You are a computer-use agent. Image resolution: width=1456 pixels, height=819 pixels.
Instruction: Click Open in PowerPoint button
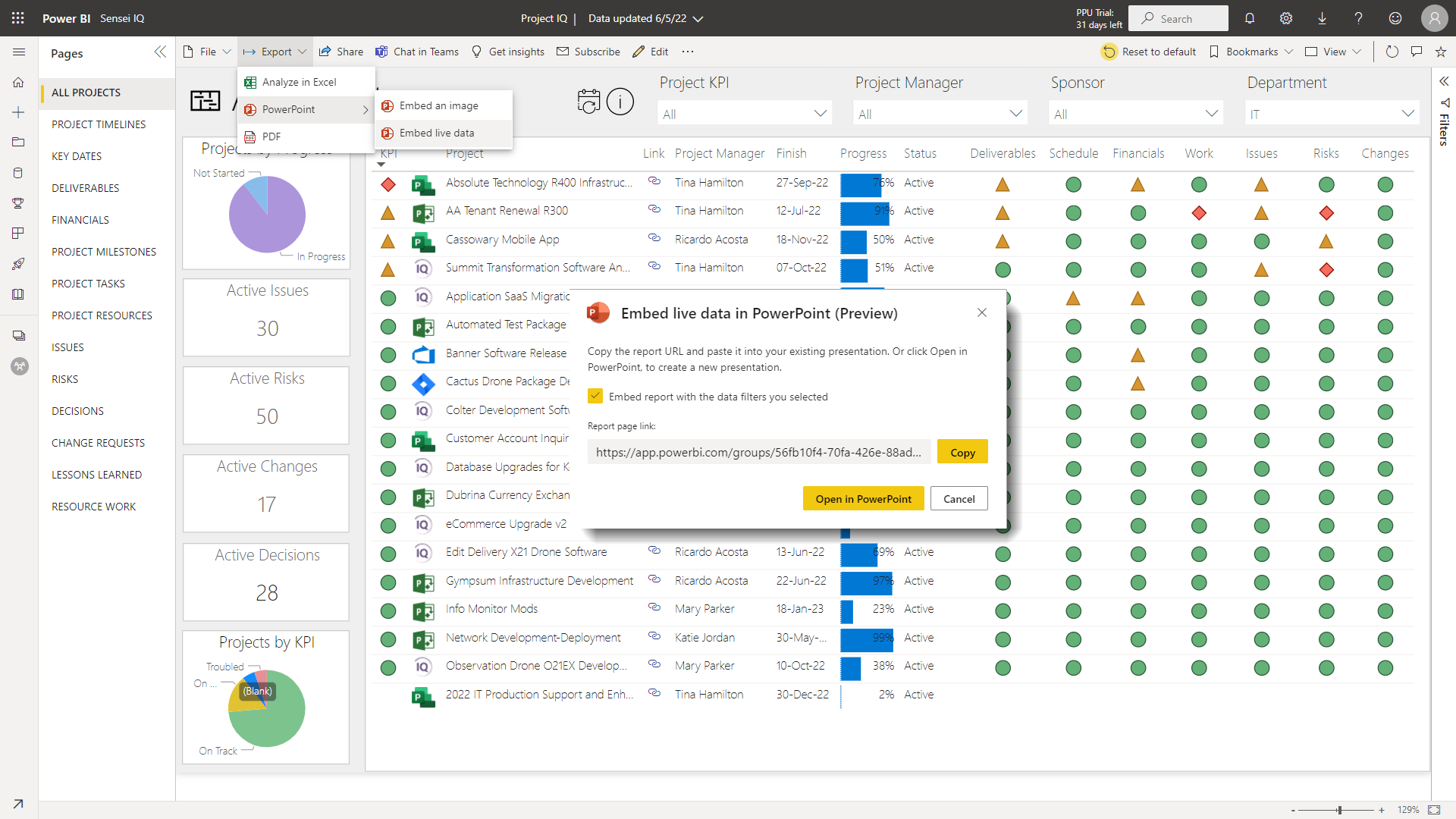click(x=863, y=498)
